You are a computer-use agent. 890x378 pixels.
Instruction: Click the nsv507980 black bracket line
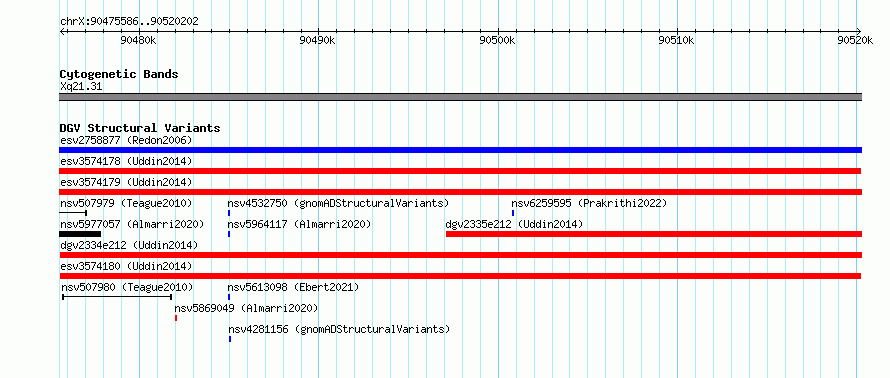pyautogui.click(x=117, y=297)
